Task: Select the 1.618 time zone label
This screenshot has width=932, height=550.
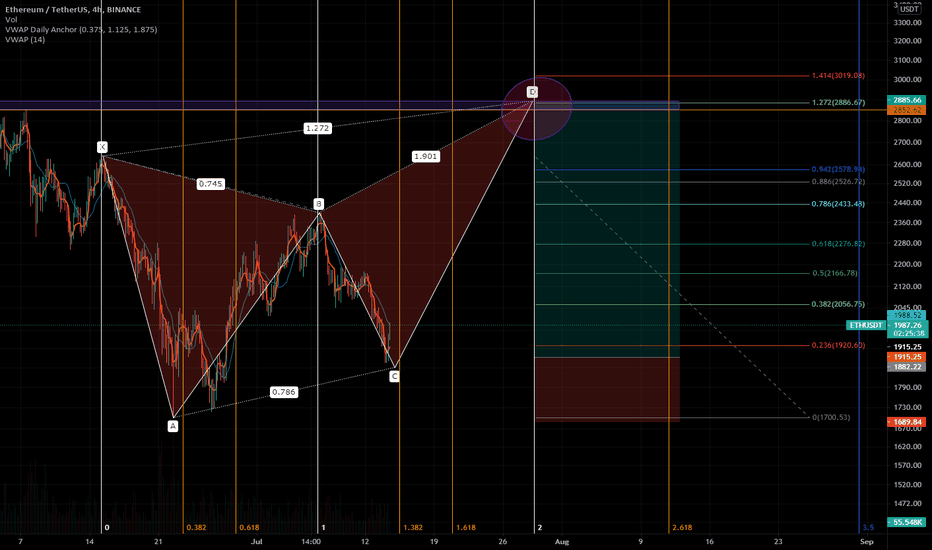Action: click(466, 527)
